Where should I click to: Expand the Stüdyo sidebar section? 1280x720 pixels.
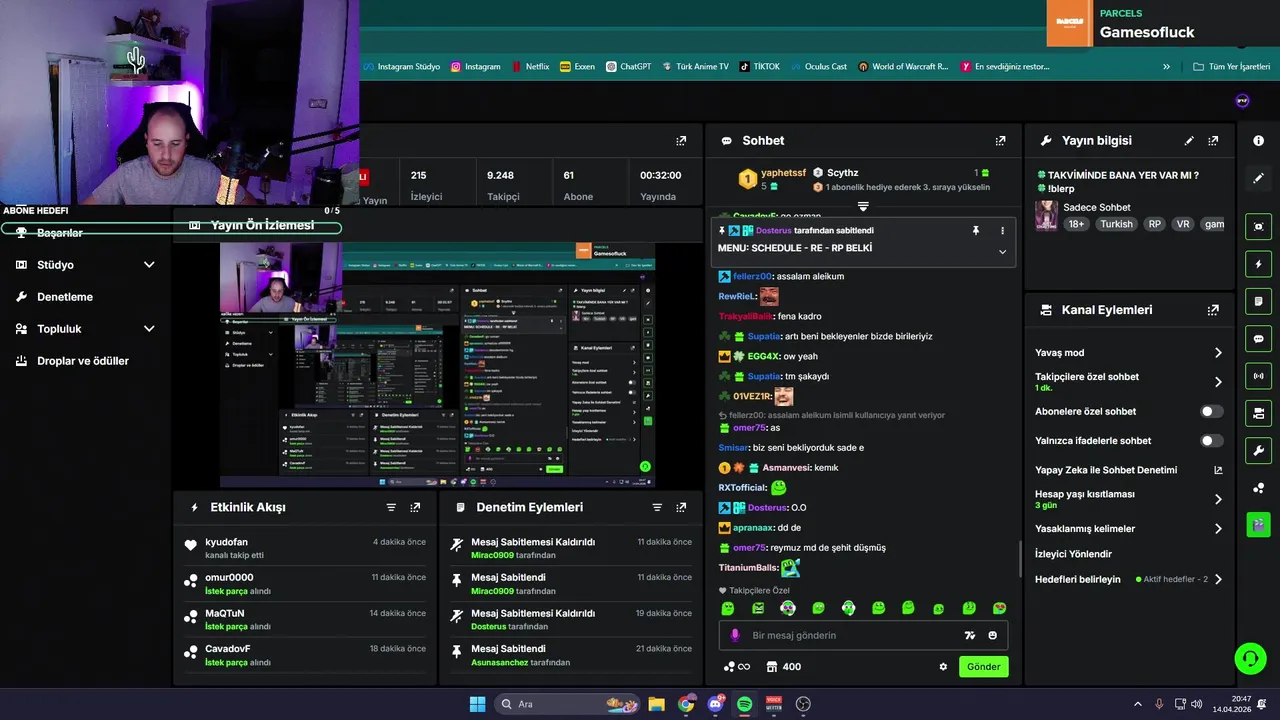click(x=149, y=265)
